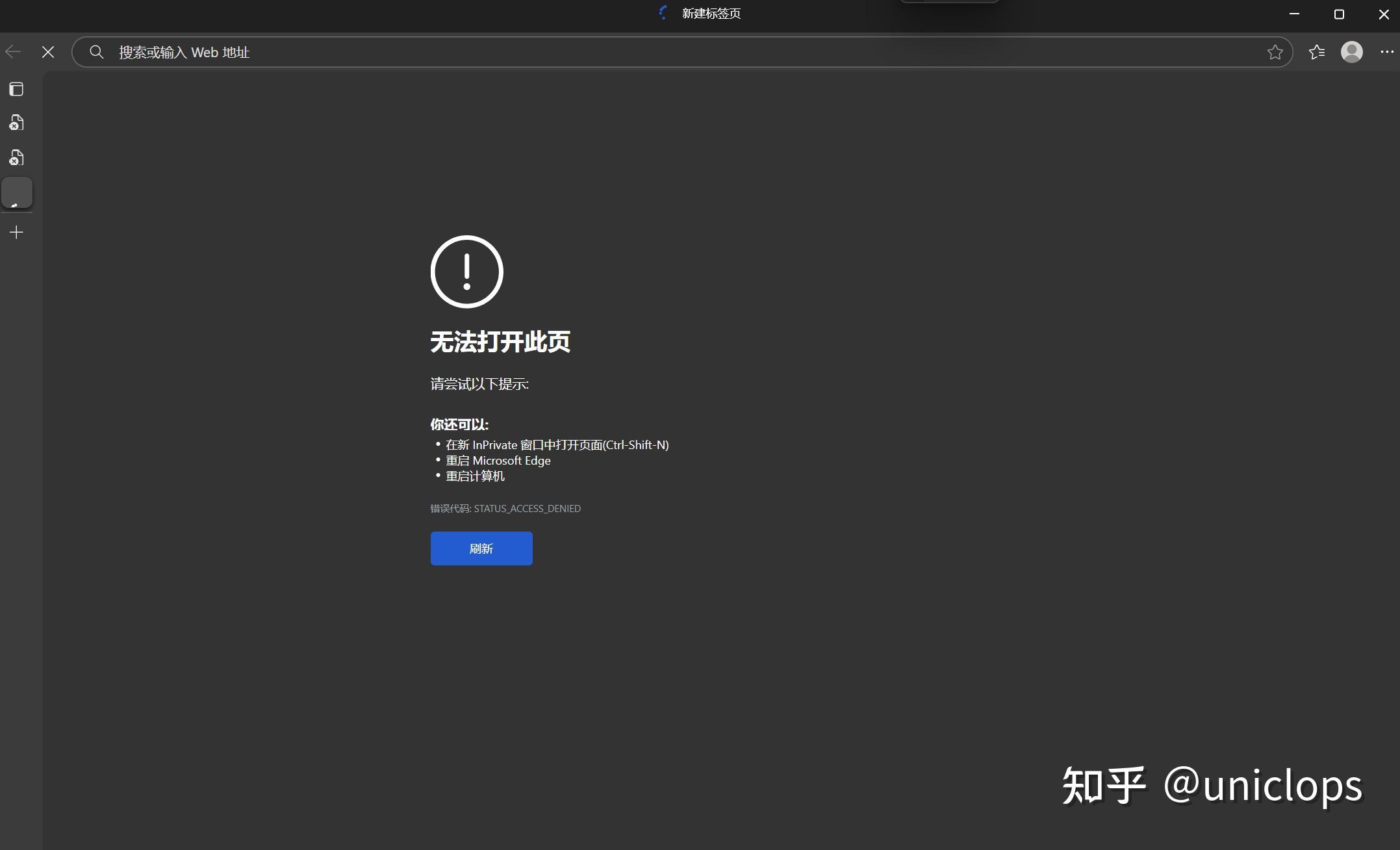Screen dimensions: 1400x850
Task: Click the 刷新 refresh button
Action: (x=481, y=548)
